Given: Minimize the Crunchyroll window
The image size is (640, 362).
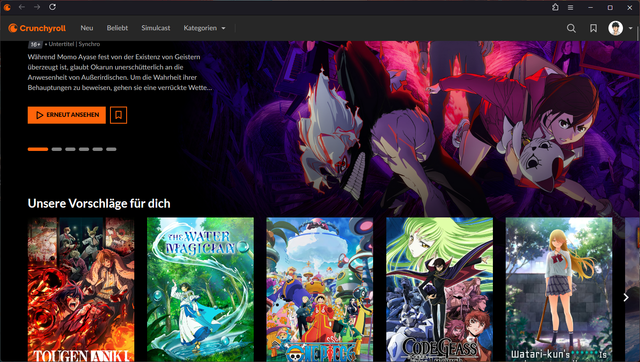Looking at the screenshot, I should [x=590, y=7].
